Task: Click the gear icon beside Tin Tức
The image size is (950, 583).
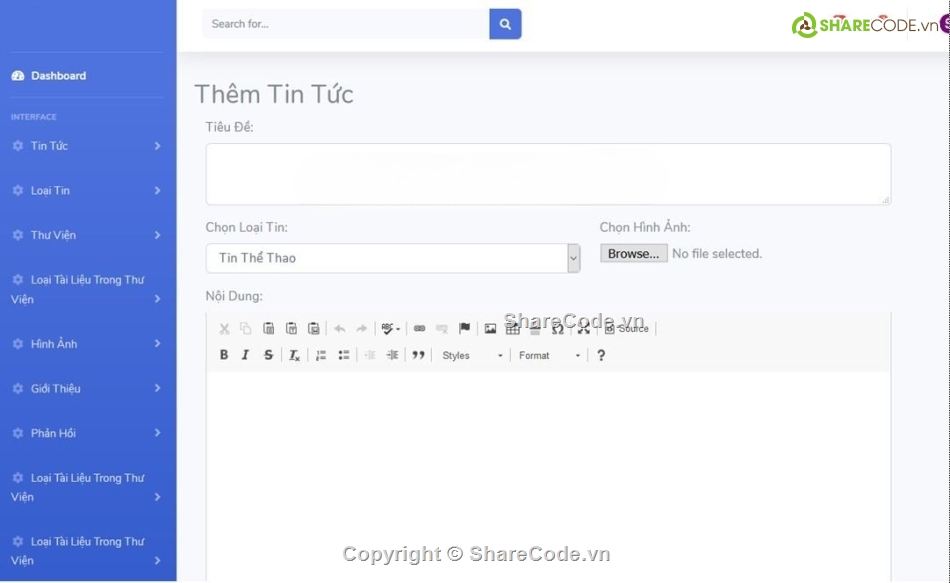Action: pos(18,146)
